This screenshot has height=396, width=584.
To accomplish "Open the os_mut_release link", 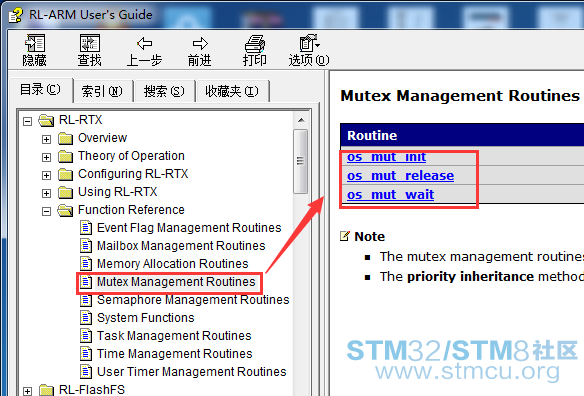I will coord(400,175).
